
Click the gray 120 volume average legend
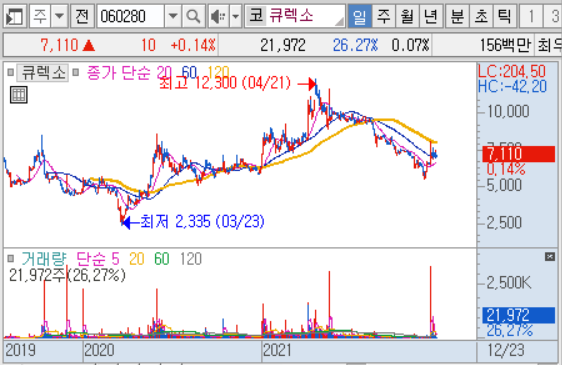point(191,259)
